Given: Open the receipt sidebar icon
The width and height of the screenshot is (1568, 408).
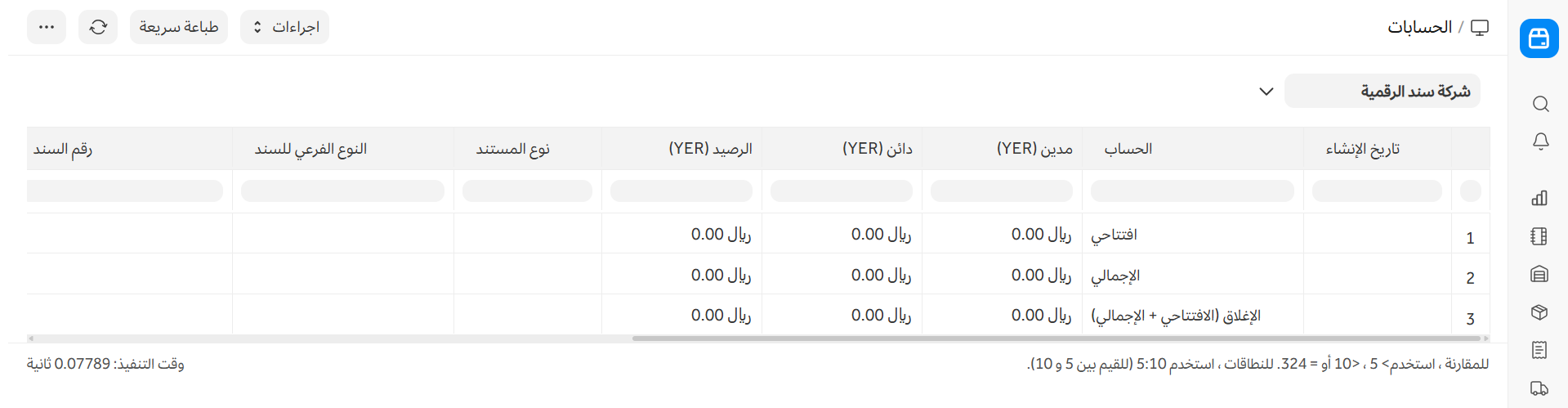Looking at the screenshot, I should 1539,350.
